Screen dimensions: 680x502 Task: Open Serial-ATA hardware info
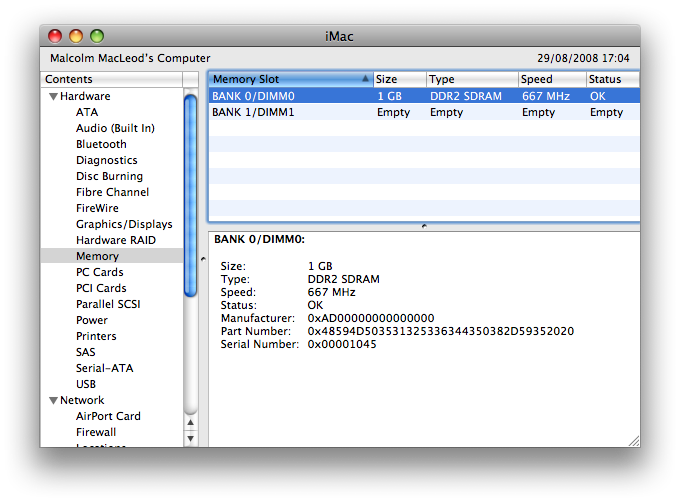[105, 368]
